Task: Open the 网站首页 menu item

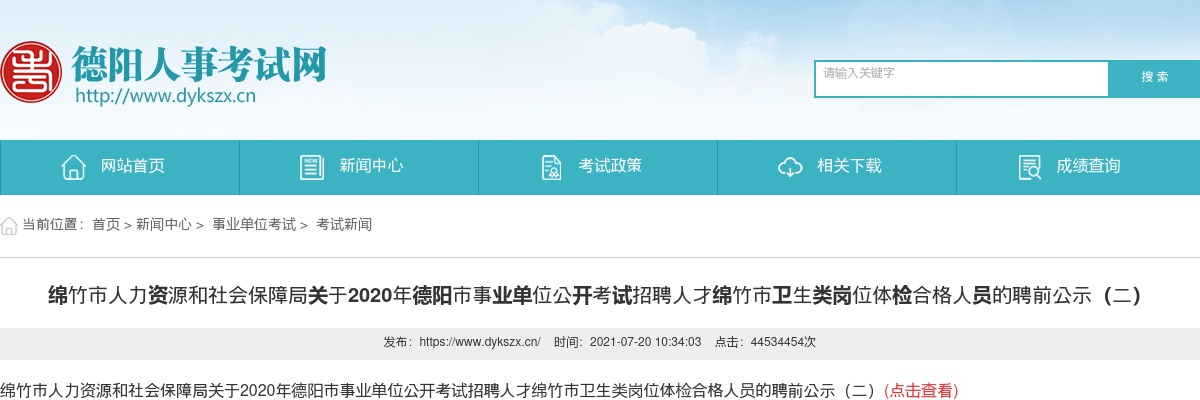Action: click(x=120, y=167)
